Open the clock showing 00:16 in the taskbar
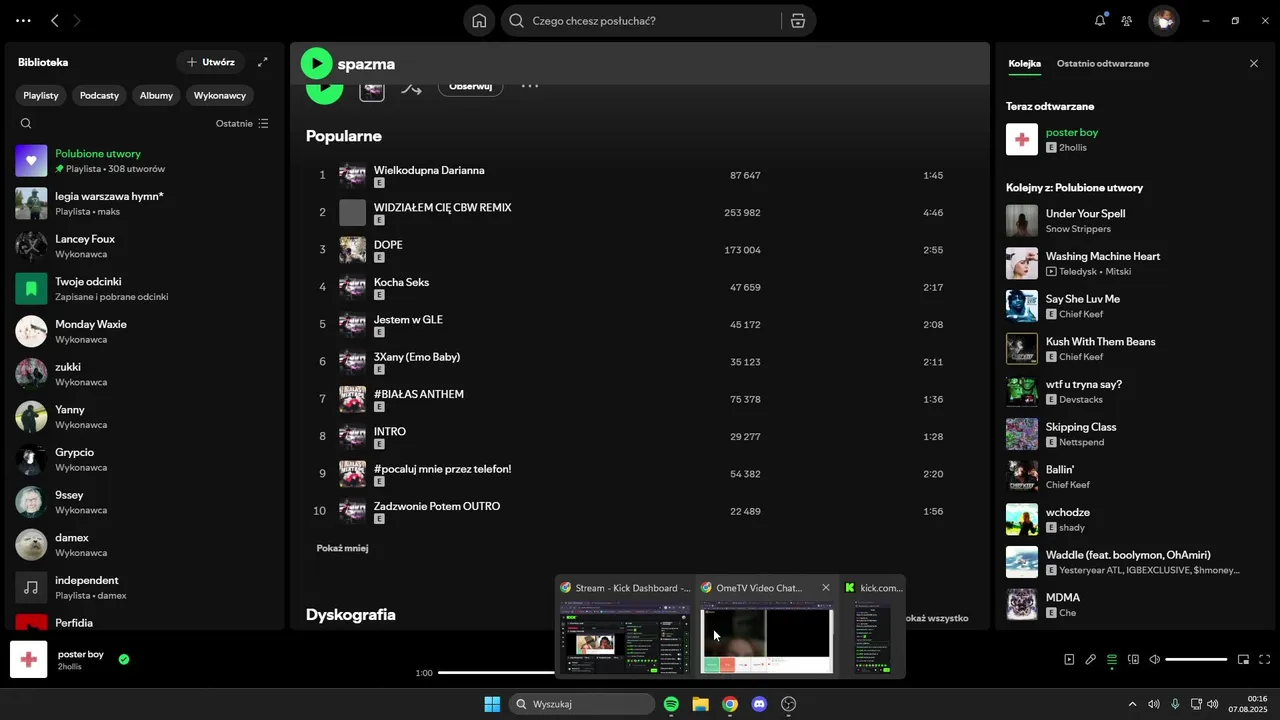This screenshot has width=1280, height=720. click(x=1250, y=704)
